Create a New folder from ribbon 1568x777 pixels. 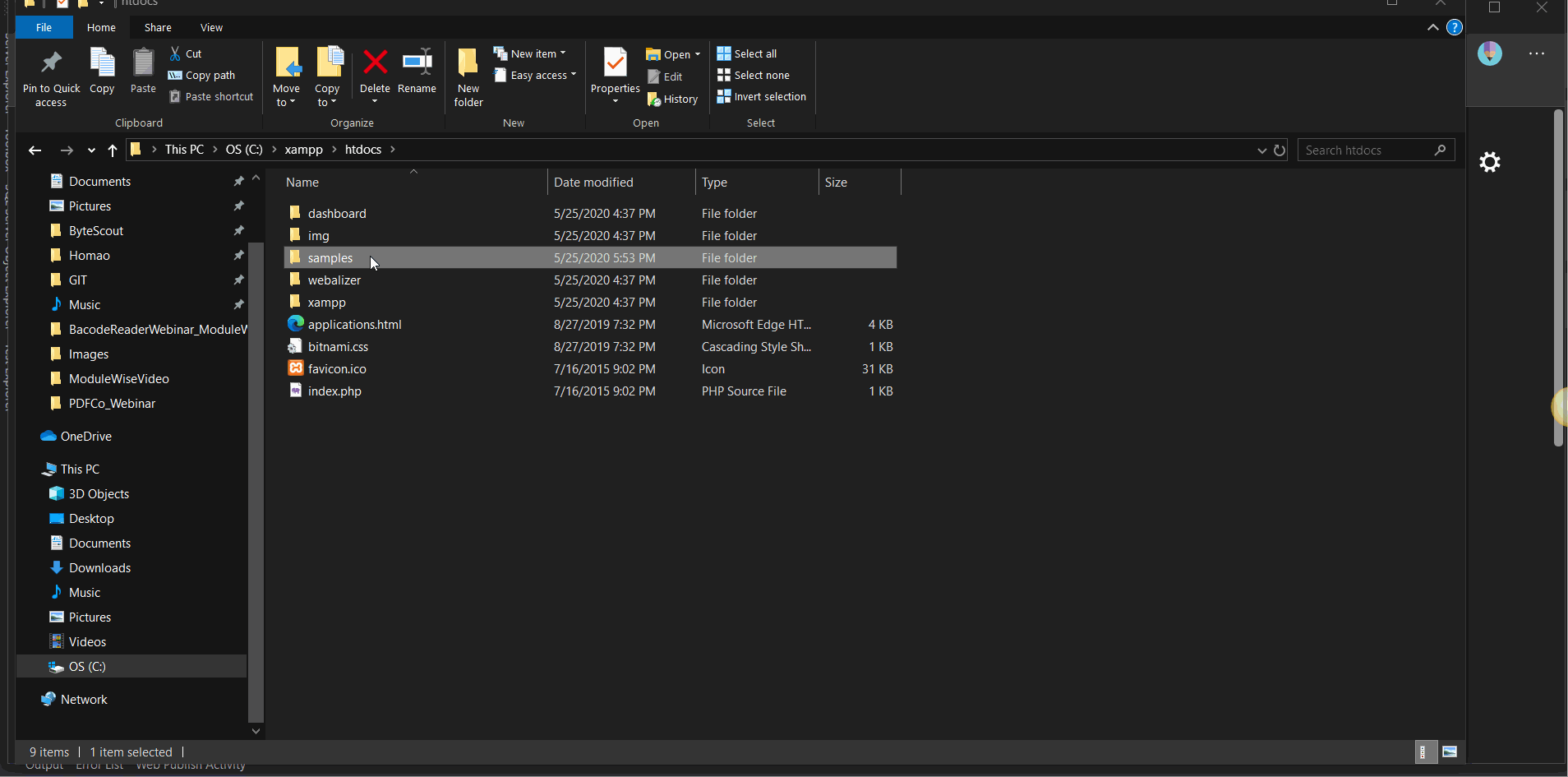pos(468,77)
